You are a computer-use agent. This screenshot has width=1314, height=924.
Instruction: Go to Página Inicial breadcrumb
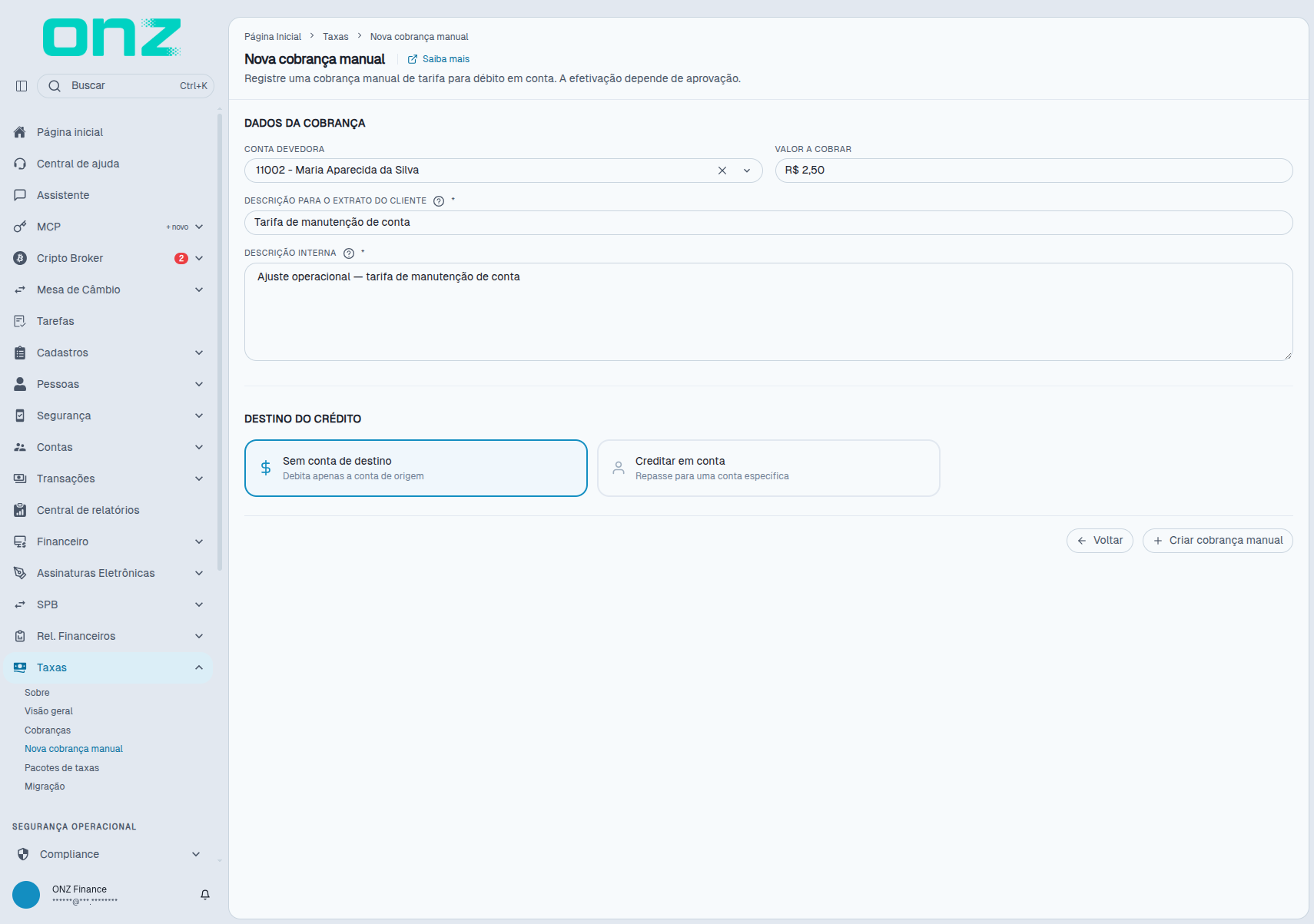273,37
